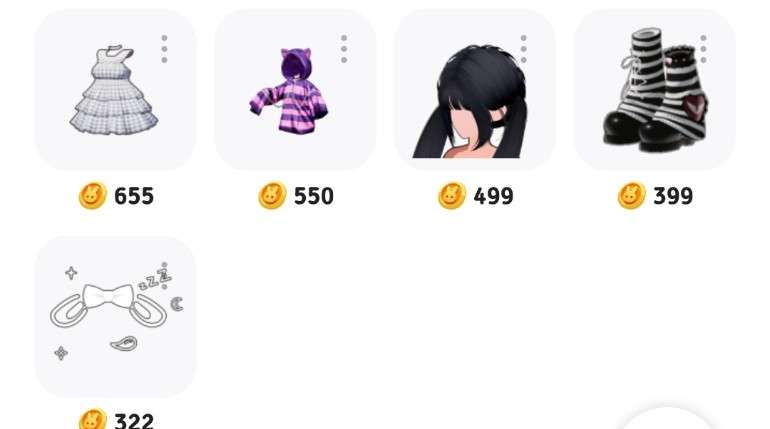Tap the 499 price under hairstyle

[x=494, y=196]
